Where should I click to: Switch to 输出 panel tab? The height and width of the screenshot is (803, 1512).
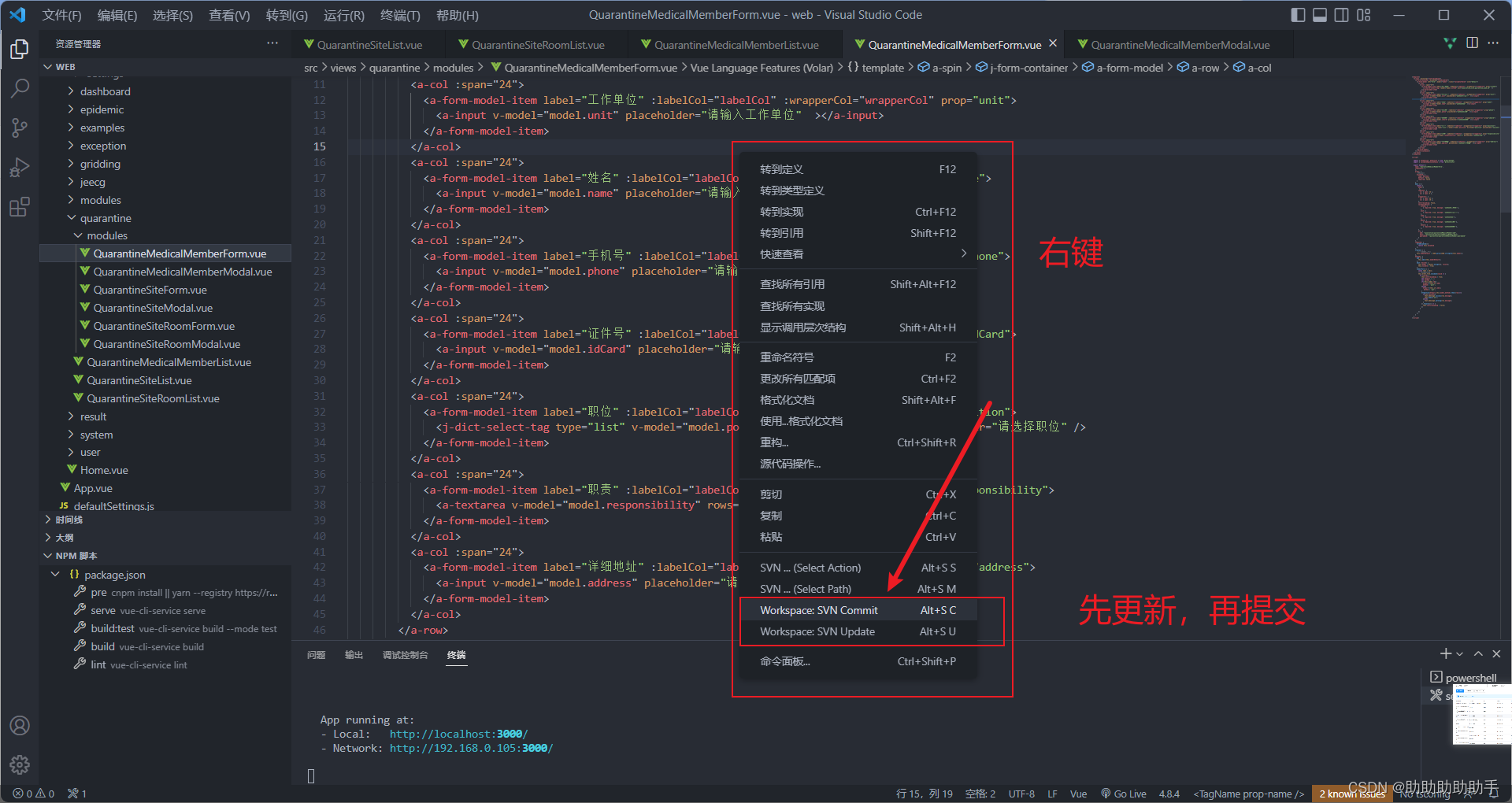coord(354,655)
